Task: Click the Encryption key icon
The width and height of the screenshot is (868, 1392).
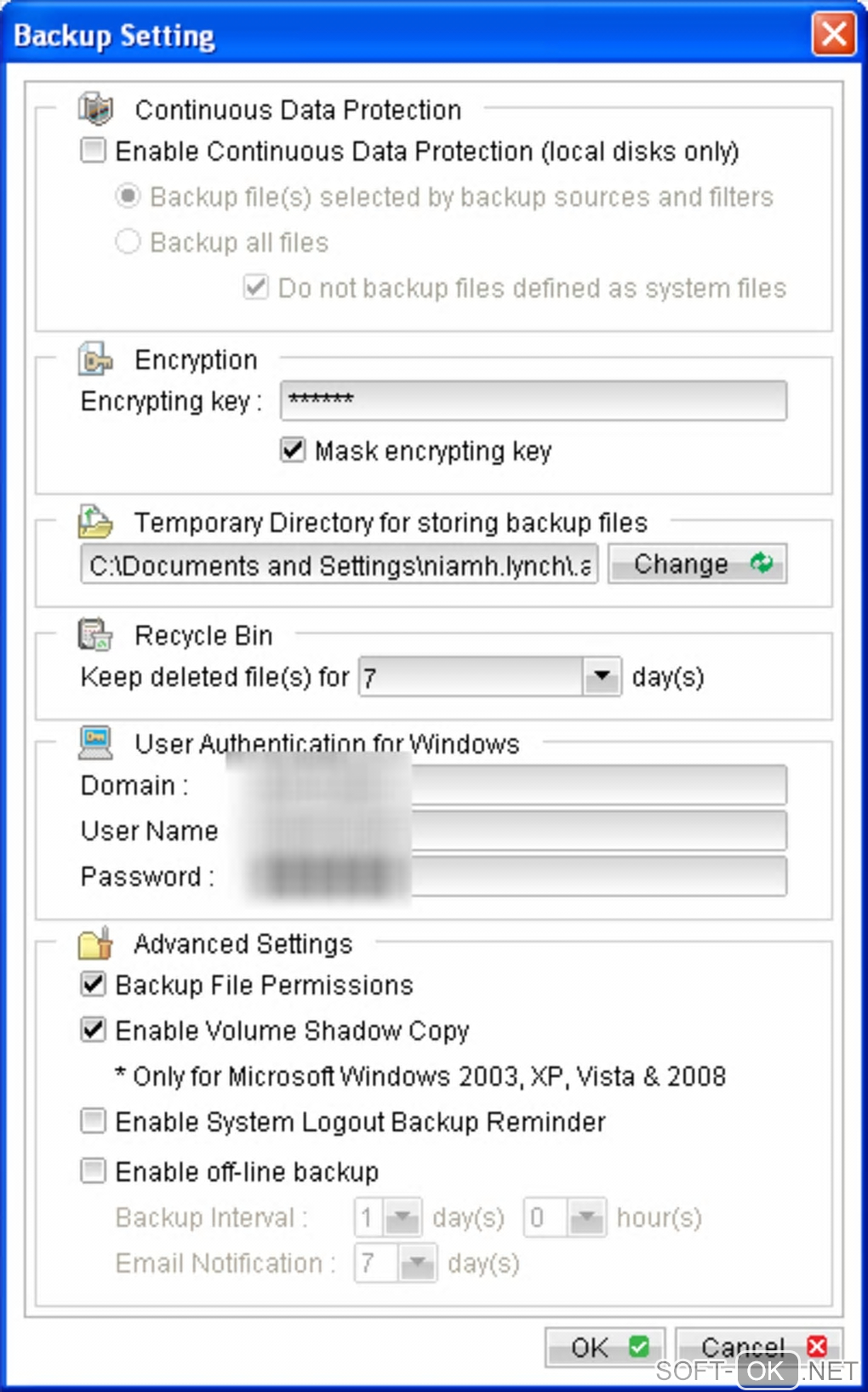Action: point(95,359)
